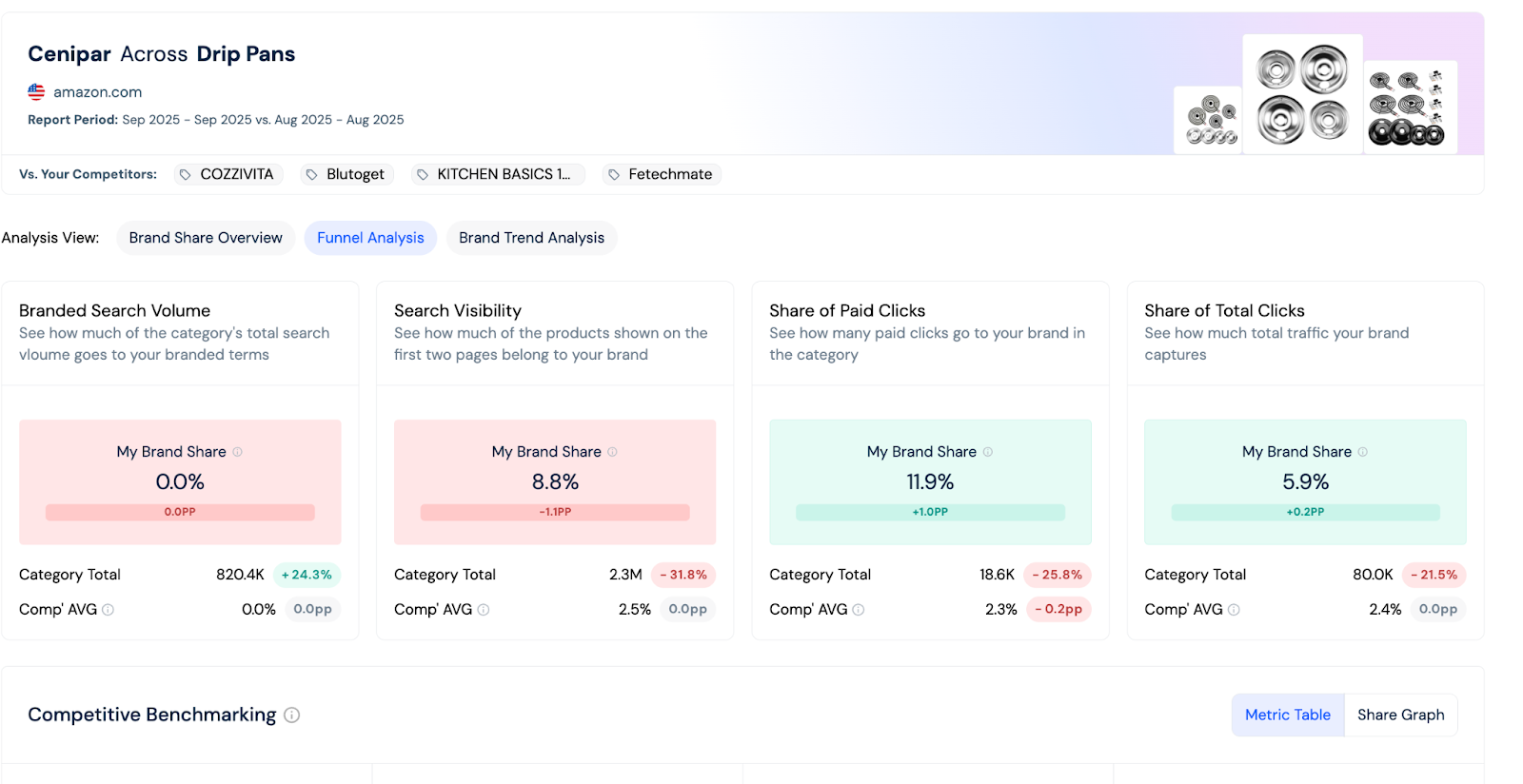Click the -31.8% category total badge
Viewport: 1523px width, 784px height.
(683, 575)
